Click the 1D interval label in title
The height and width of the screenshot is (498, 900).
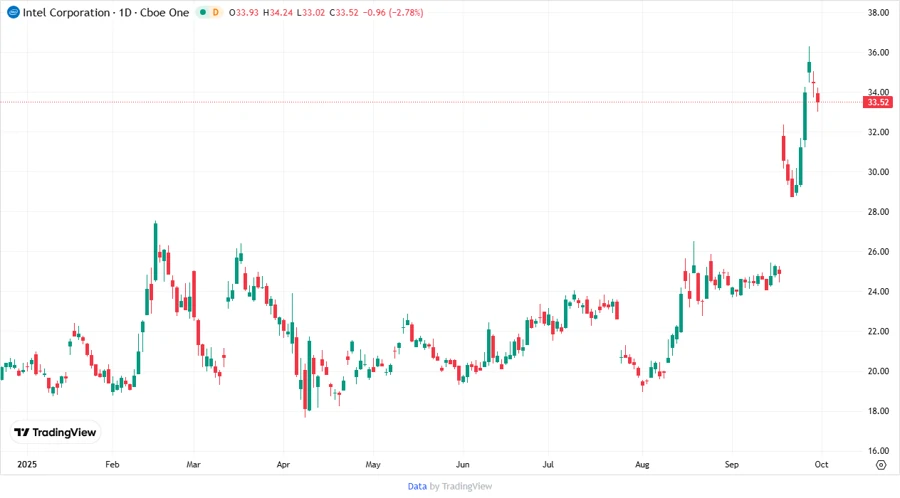[x=125, y=12]
